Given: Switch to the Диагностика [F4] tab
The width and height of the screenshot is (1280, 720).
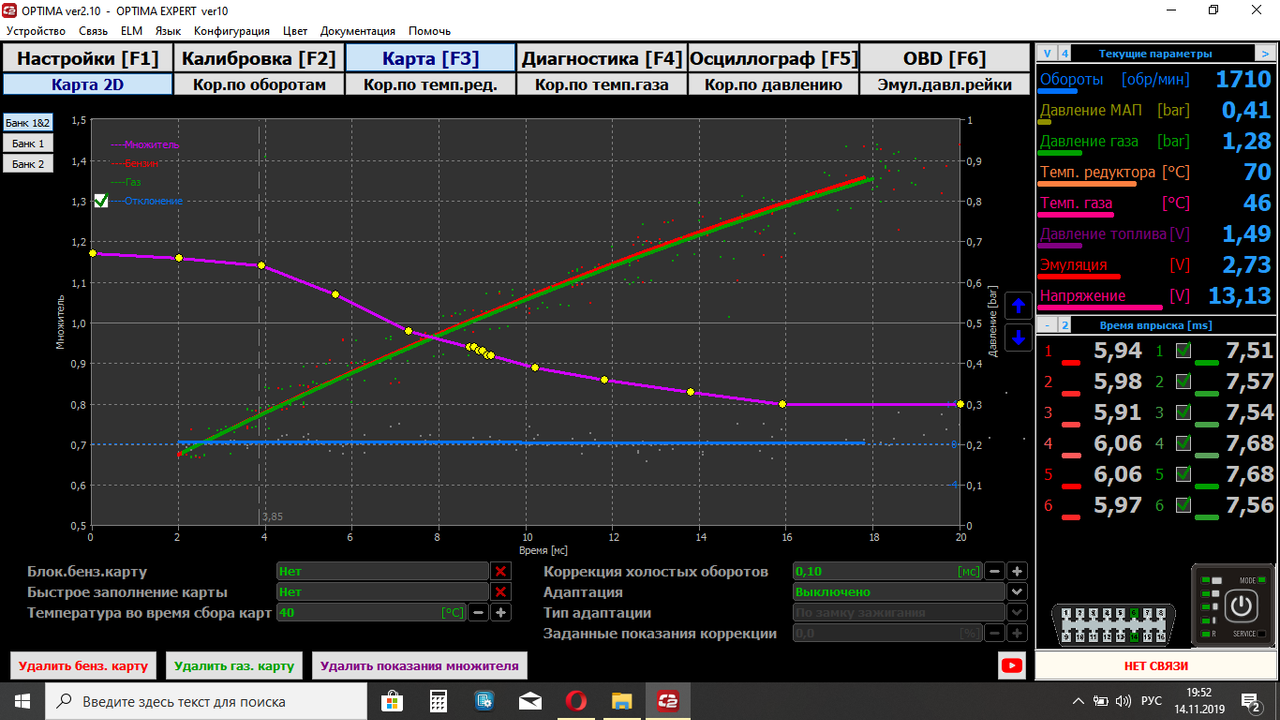Looking at the screenshot, I should (x=602, y=58).
